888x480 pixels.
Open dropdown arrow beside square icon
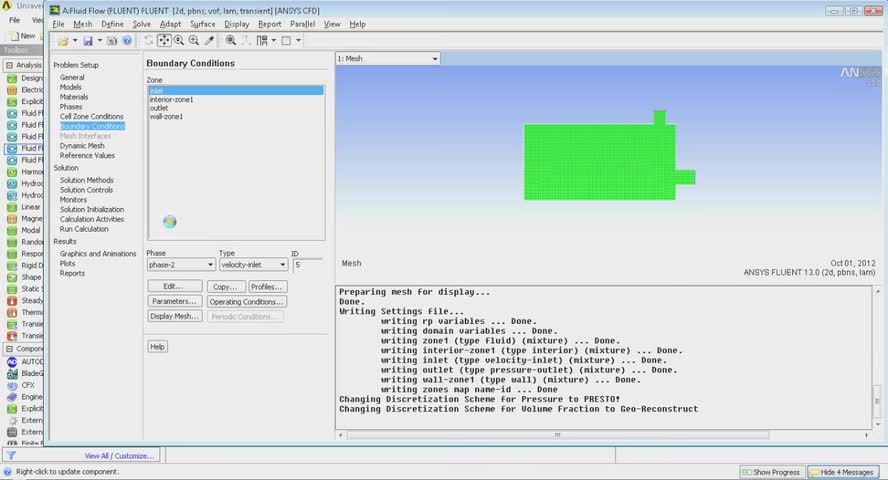[x=298, y=40]
